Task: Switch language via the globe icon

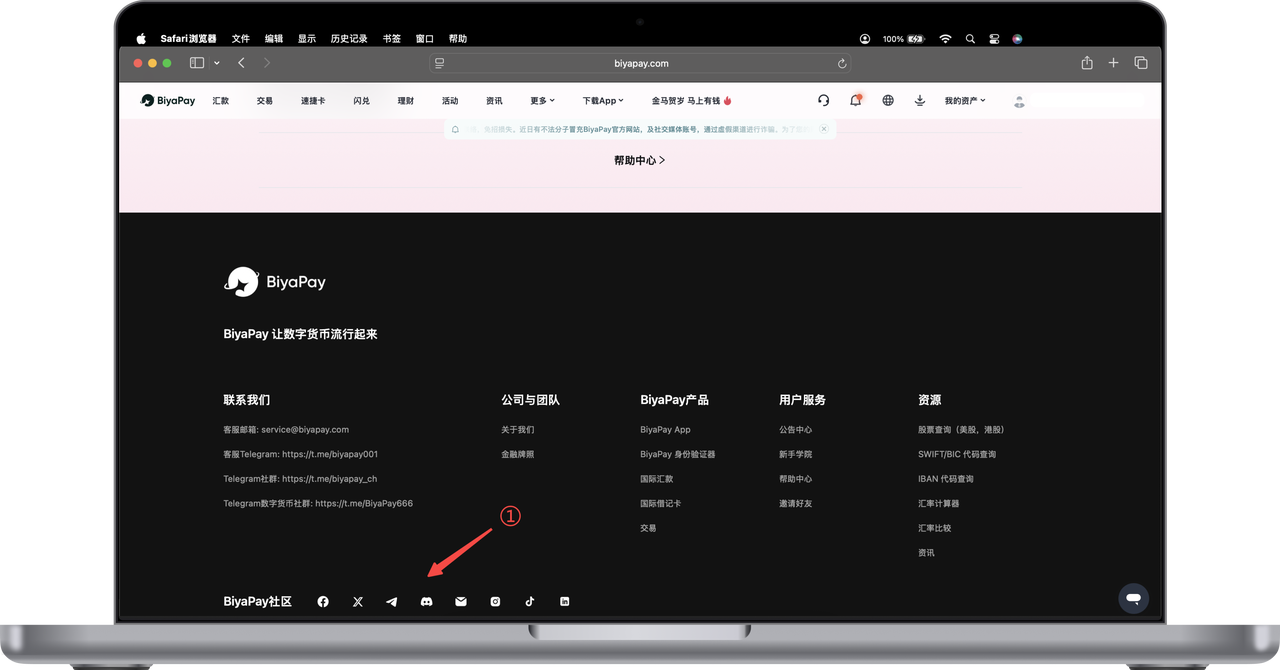Action: click(888, 101)
